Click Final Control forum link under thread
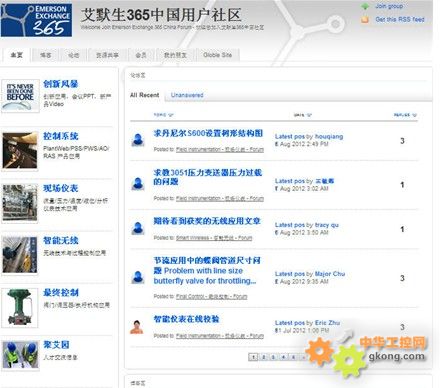Image resolution: width=440 pixels, height=388 pixels. 212,296
